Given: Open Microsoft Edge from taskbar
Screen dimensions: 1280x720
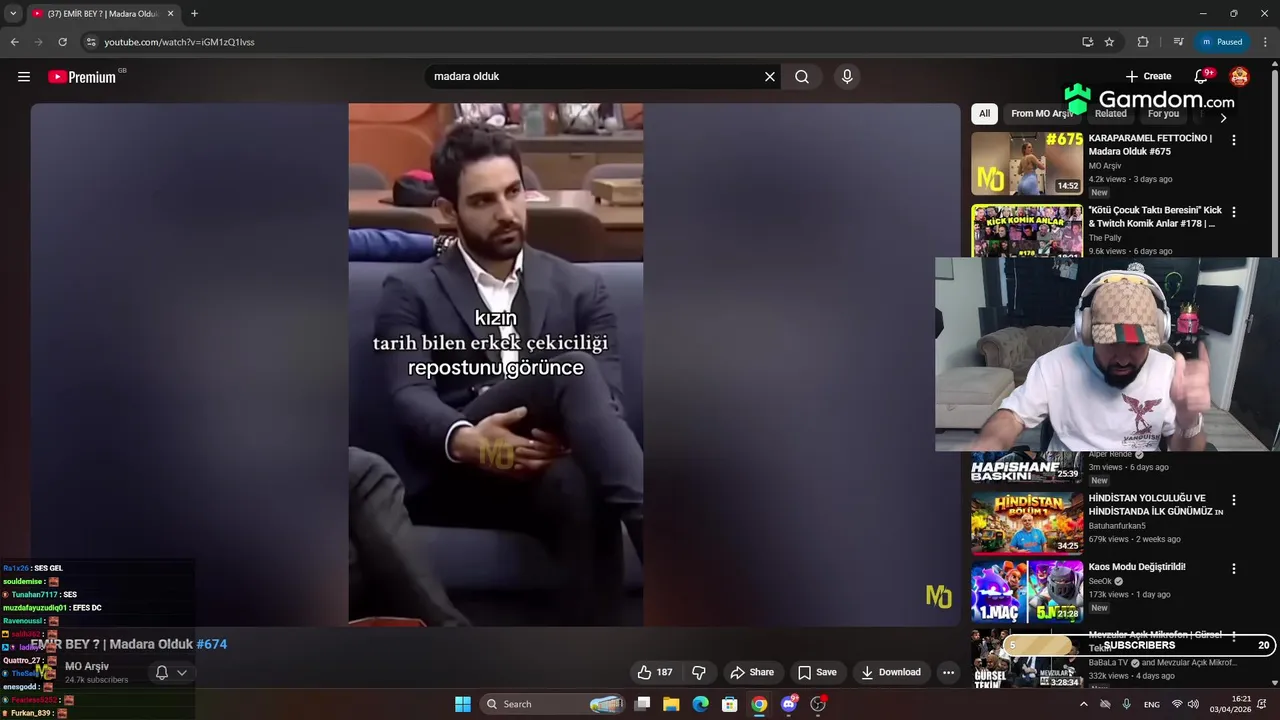Looking at the screenshot, I should pos(701,704).
